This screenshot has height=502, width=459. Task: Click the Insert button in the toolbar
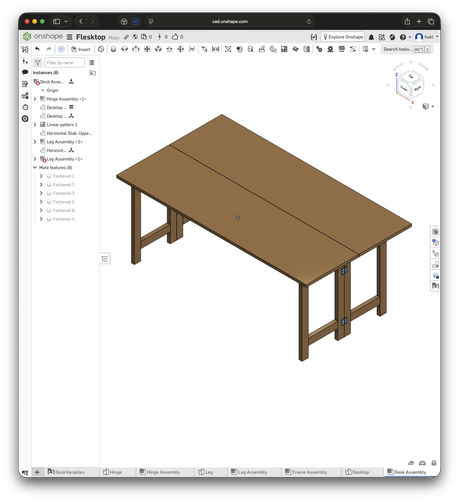point(80,49)
